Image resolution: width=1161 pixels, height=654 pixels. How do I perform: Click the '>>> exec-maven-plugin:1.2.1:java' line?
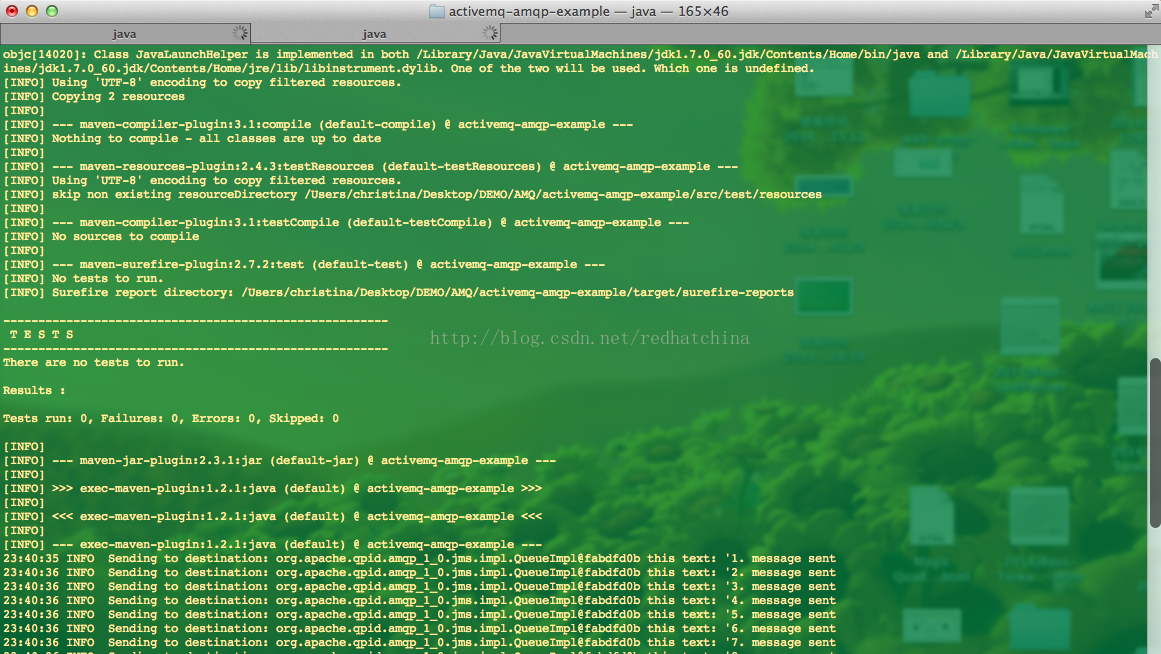(x=272, y=489)
